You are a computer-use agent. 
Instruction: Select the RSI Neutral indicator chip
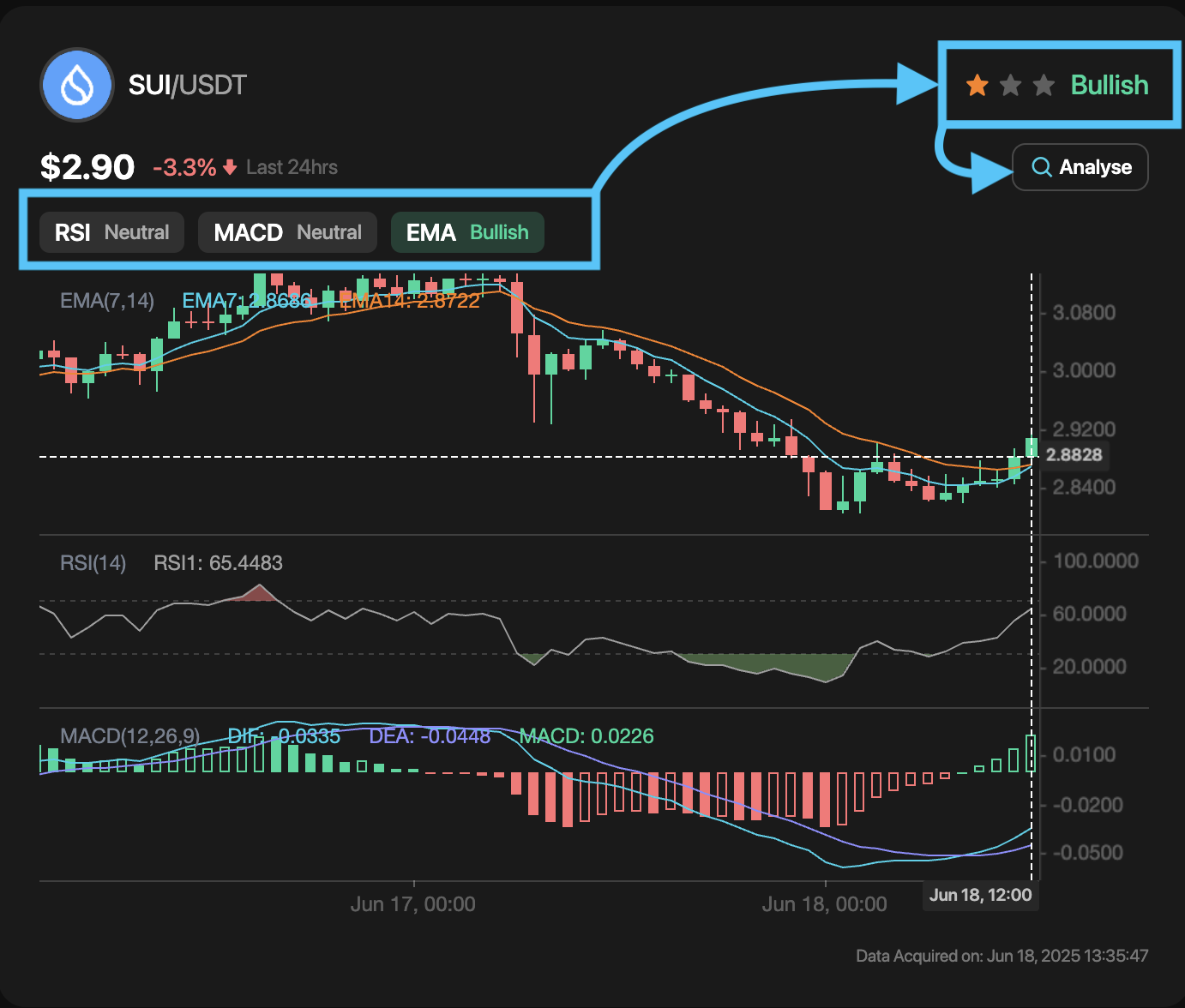tap(112, 232)
